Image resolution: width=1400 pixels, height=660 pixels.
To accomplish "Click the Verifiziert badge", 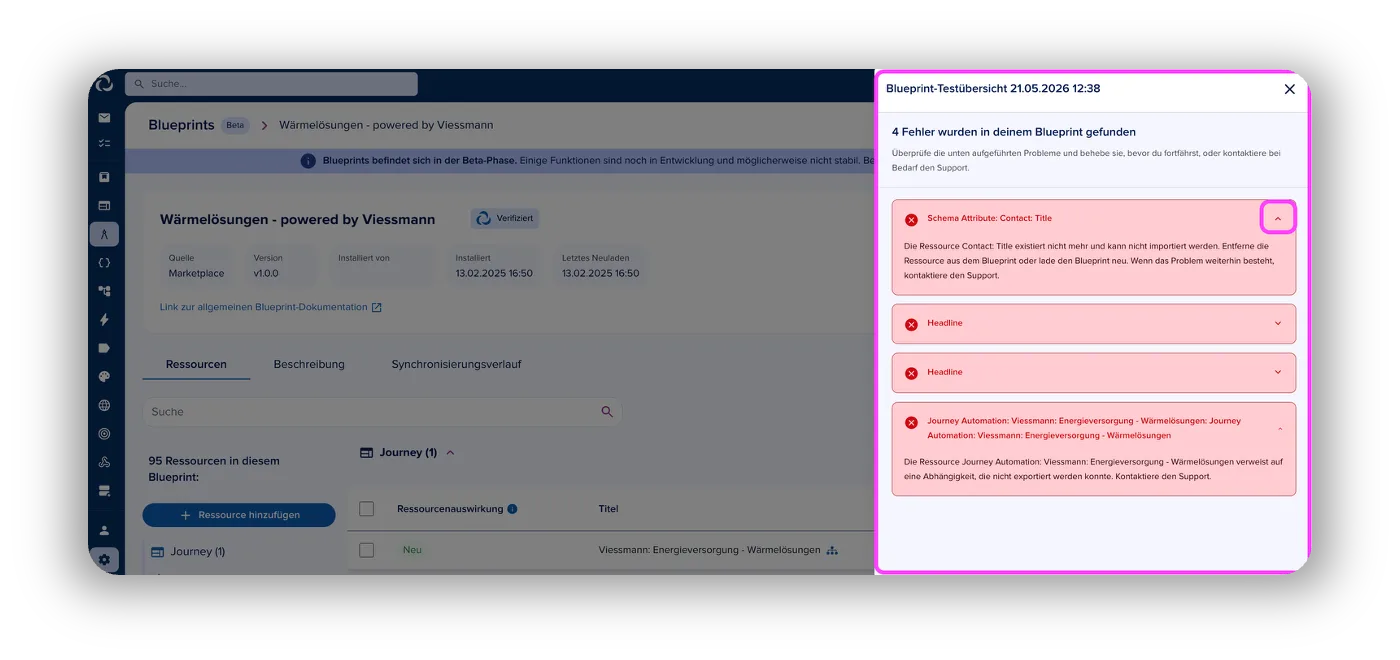I will pos(505,218).
